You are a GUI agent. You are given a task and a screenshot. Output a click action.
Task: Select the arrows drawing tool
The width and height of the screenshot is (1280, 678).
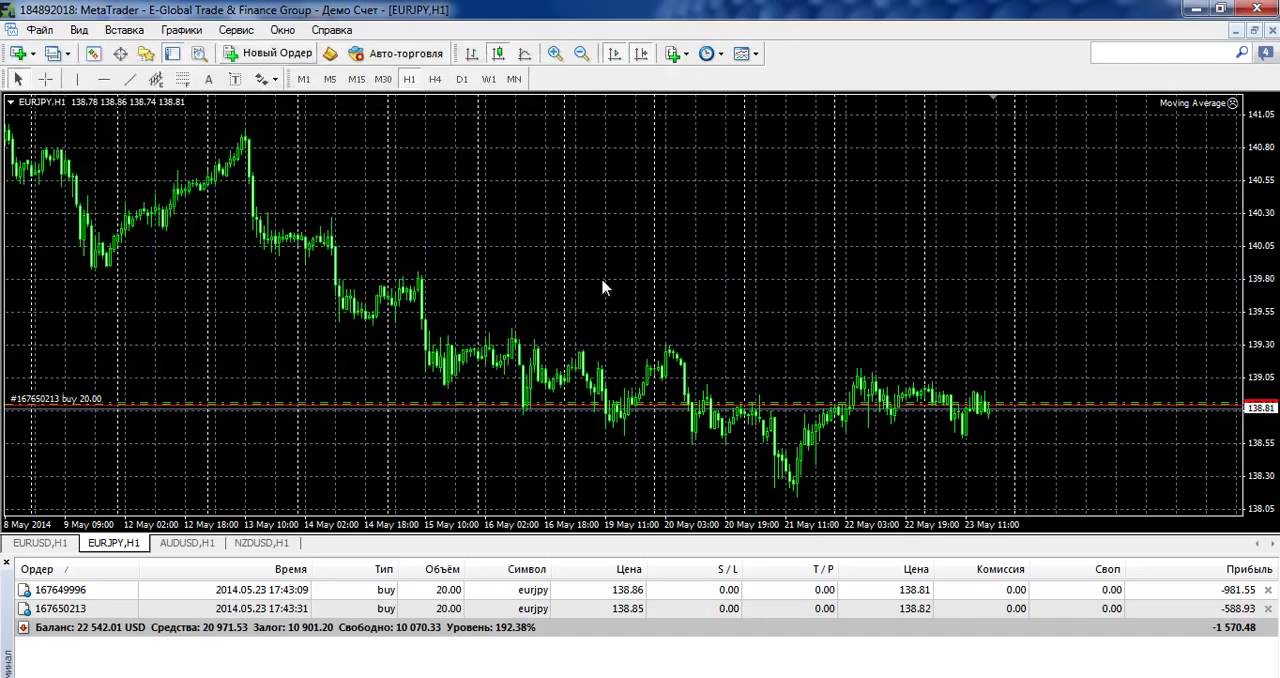pyautogui.click(x=261, y=79)
